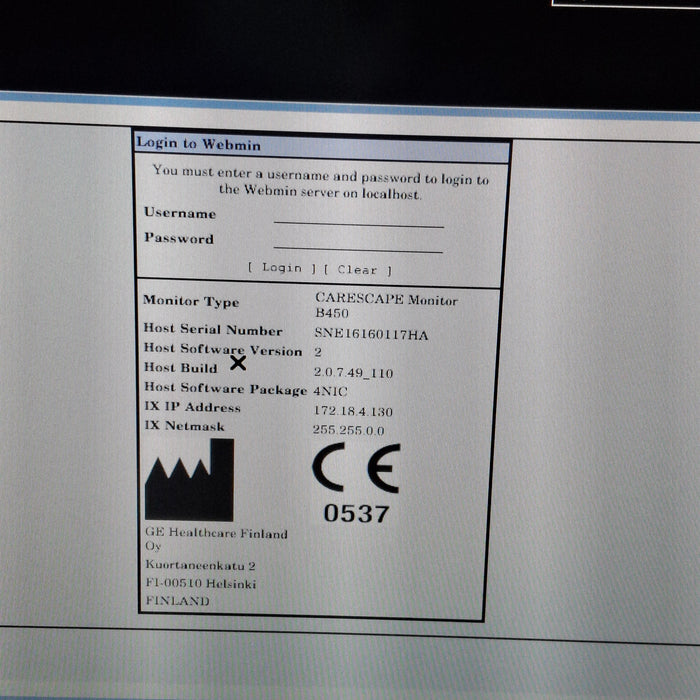The width and height of the screenshot is (700, 700).
Task: Click the black X marker
Action: click(x=238, y=364)
